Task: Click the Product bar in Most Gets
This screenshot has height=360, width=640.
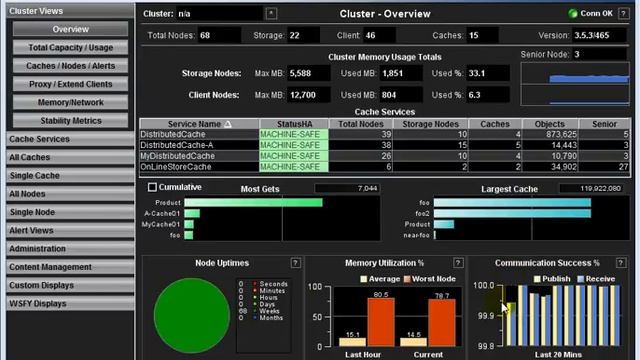Action: click(253, 202)
